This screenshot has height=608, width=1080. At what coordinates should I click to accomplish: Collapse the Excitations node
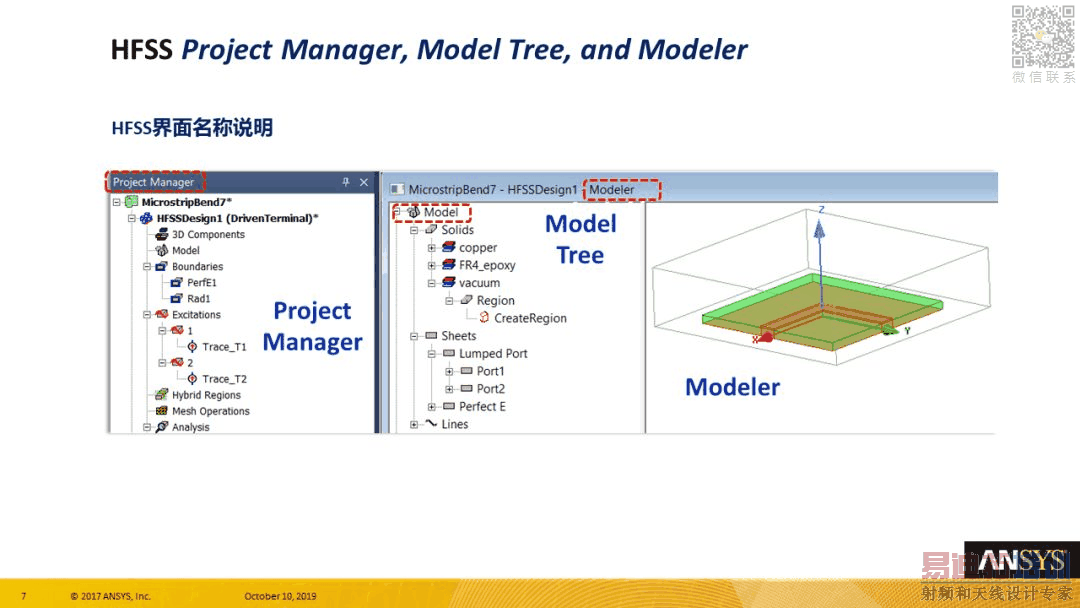tap(147, 314)
